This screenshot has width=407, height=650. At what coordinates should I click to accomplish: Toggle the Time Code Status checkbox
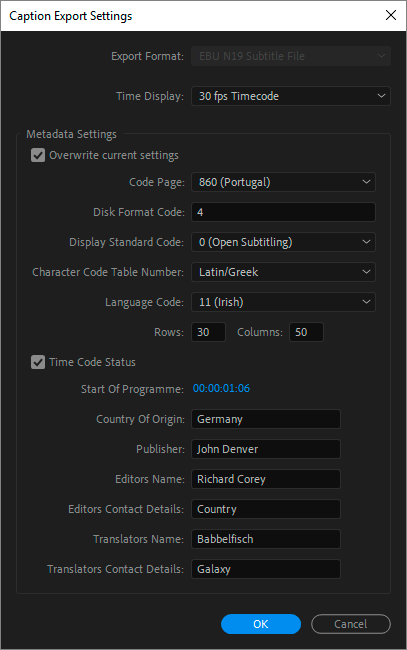click(38, 362)
